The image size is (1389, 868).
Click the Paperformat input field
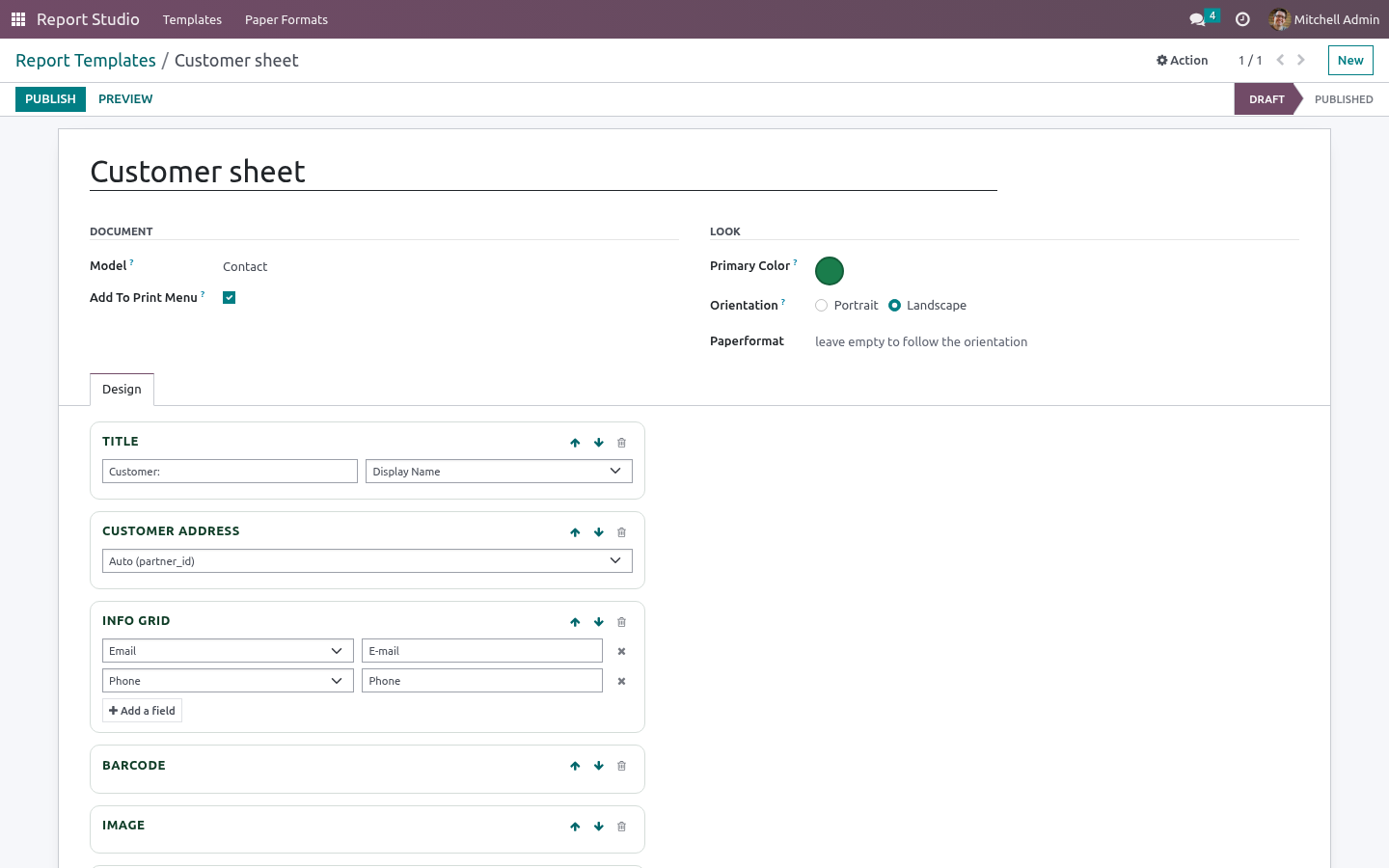coord(1056,342)
